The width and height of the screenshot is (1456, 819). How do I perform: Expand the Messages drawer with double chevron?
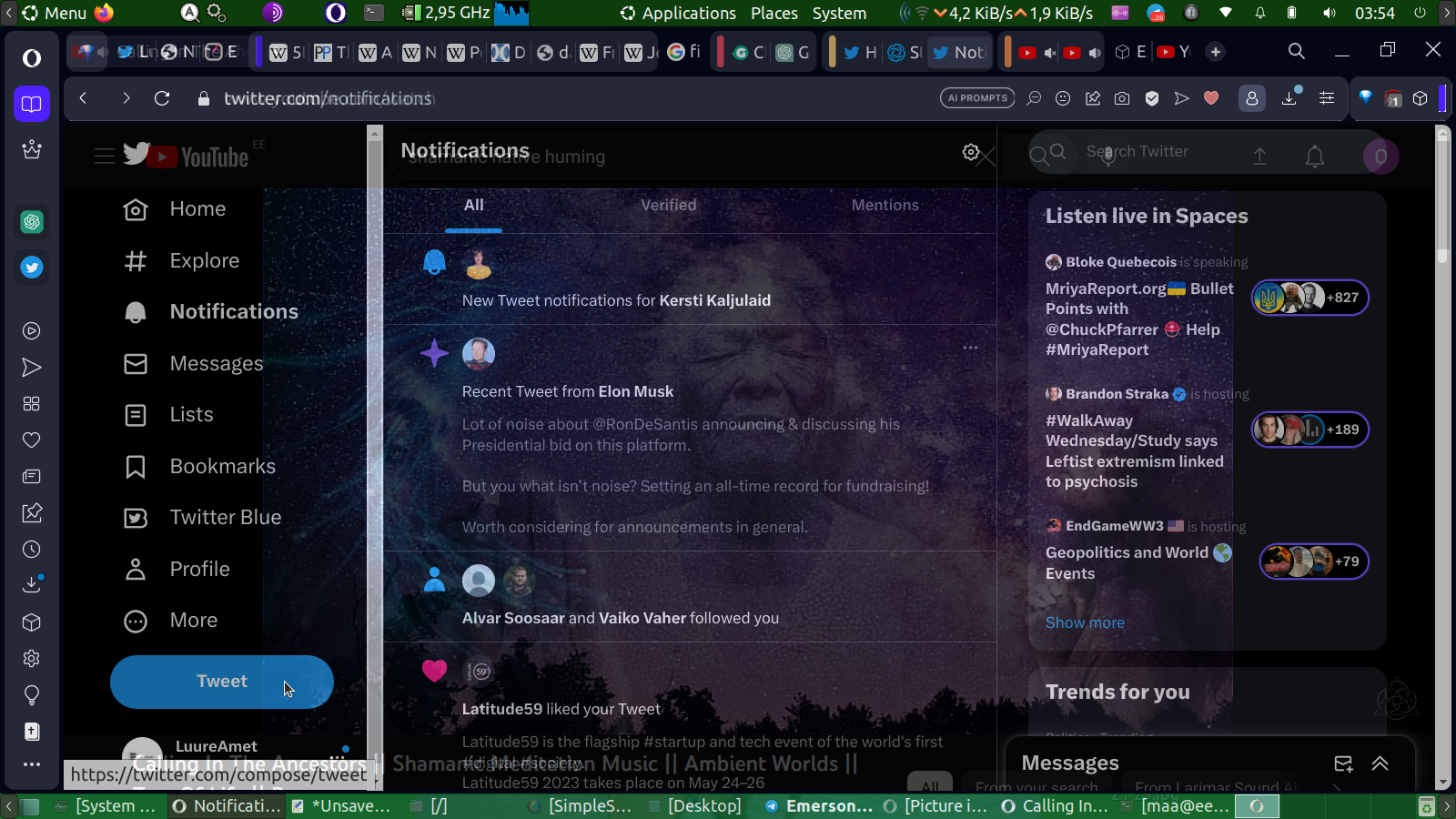click(x=1380, y=763)
